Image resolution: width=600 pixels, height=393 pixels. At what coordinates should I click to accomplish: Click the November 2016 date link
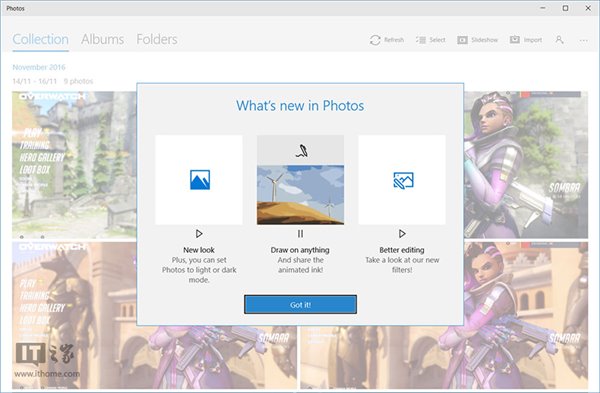pos(39,67)
